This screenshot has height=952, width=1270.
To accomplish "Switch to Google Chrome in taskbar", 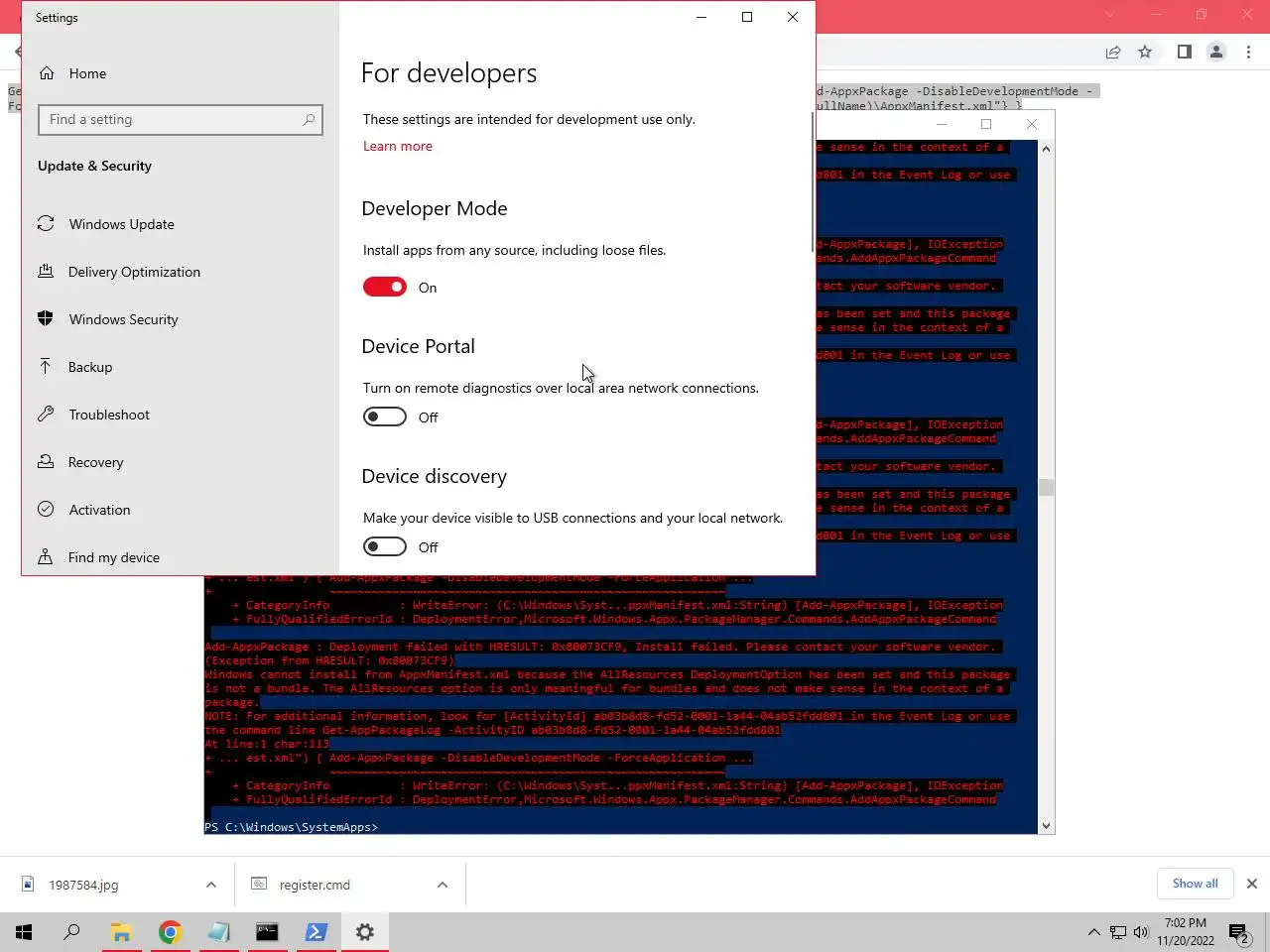I will point(171,932).
